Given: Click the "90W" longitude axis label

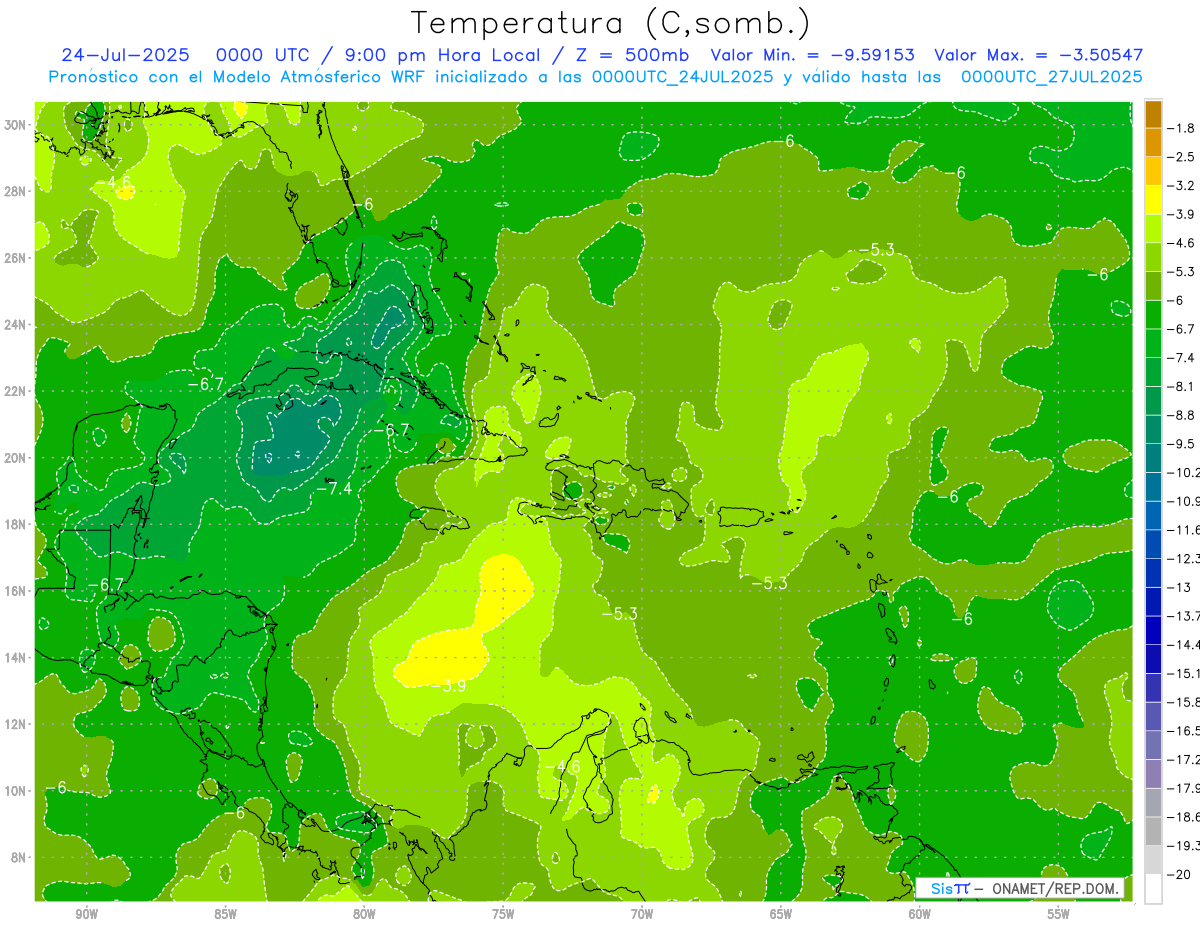Looking at the screenshot, I should tap(87, 914).
